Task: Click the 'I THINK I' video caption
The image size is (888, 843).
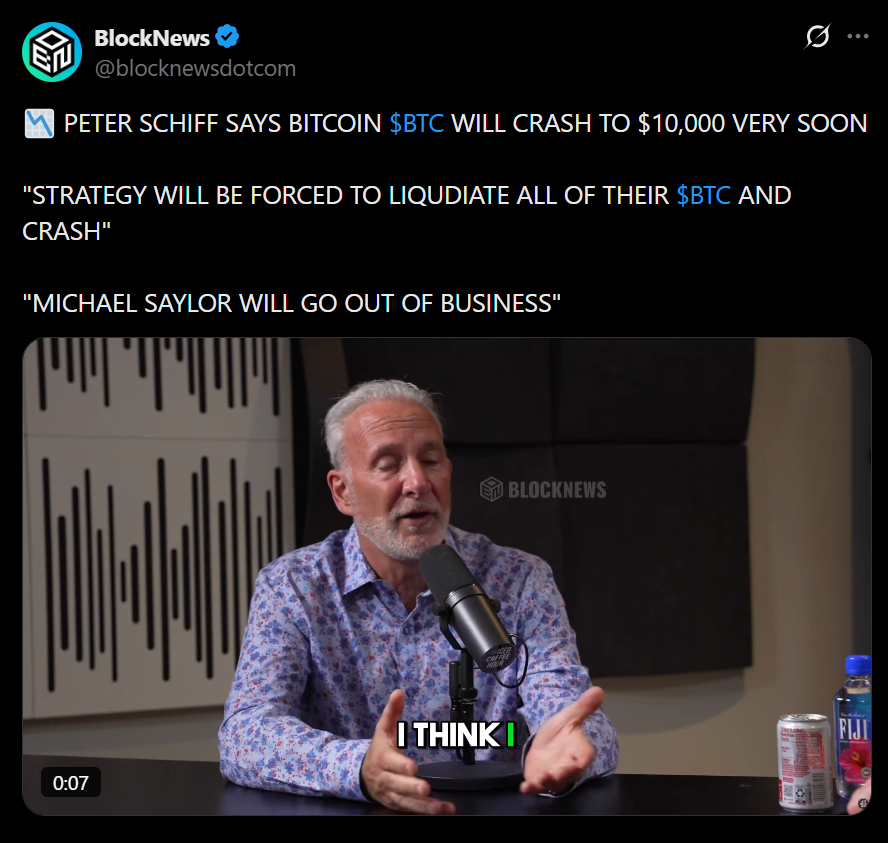Action: [x=456, y=735]
